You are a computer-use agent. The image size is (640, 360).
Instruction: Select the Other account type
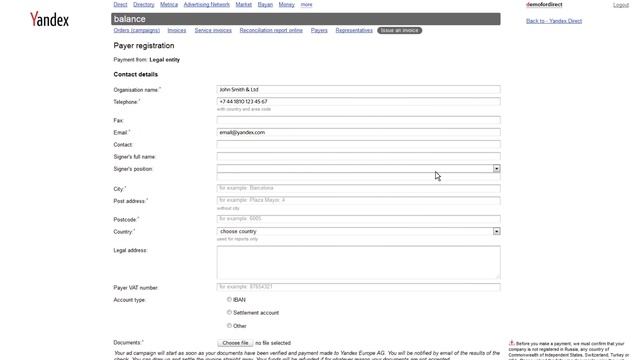[x=229, y=326]
